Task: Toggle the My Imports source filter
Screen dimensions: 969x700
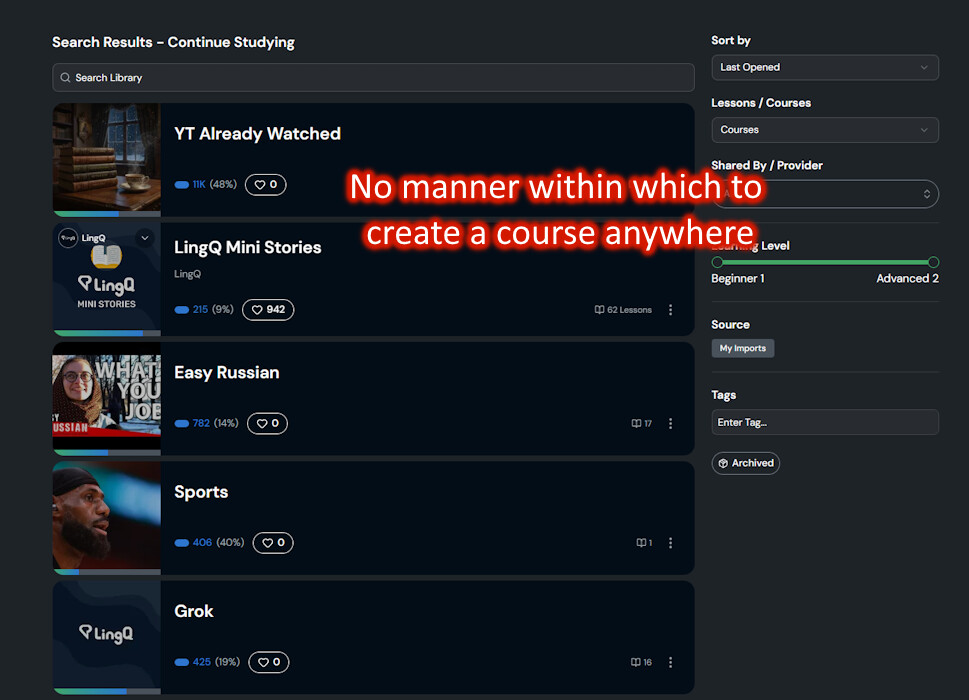Action: coord(743,348)
